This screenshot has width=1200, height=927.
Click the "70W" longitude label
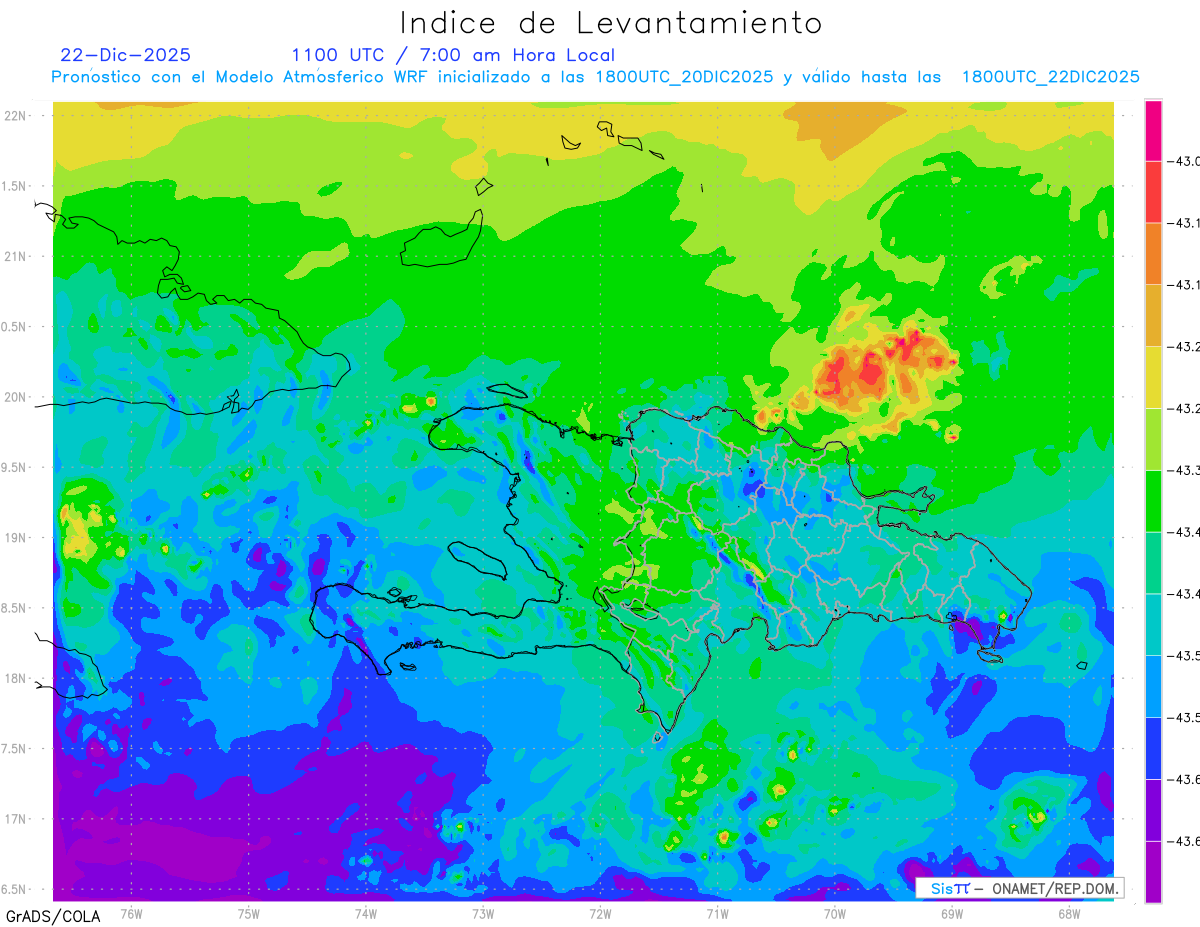tap(835, 913)
